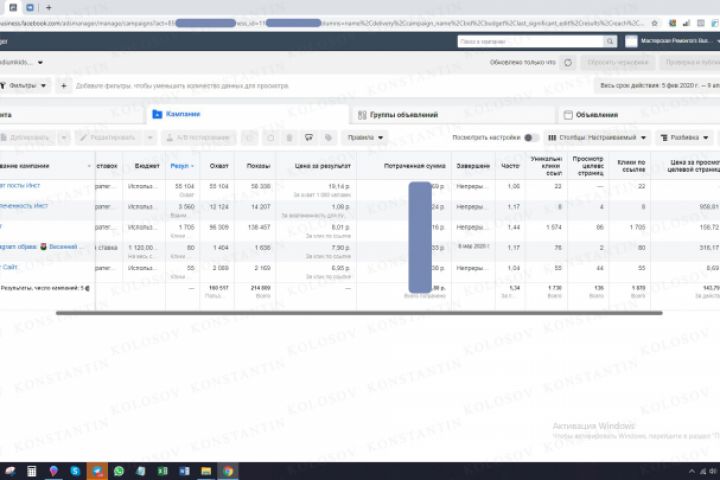Viewport: 720px width, 480px height.
Task: Click Дублировать button
Action: pyautogui.click(x=28, y=137)
